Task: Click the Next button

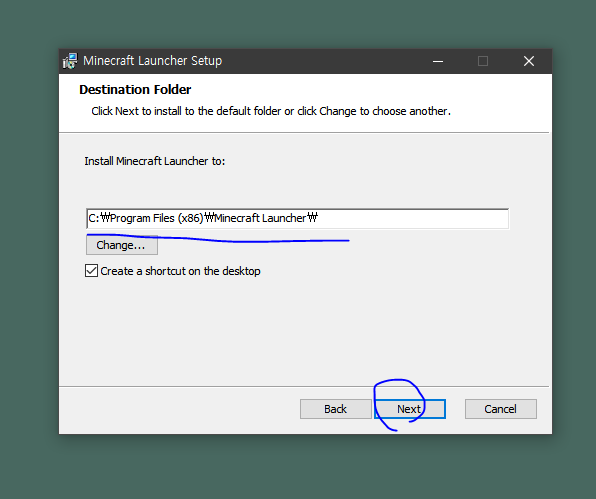Action: (x=409, y=409)
